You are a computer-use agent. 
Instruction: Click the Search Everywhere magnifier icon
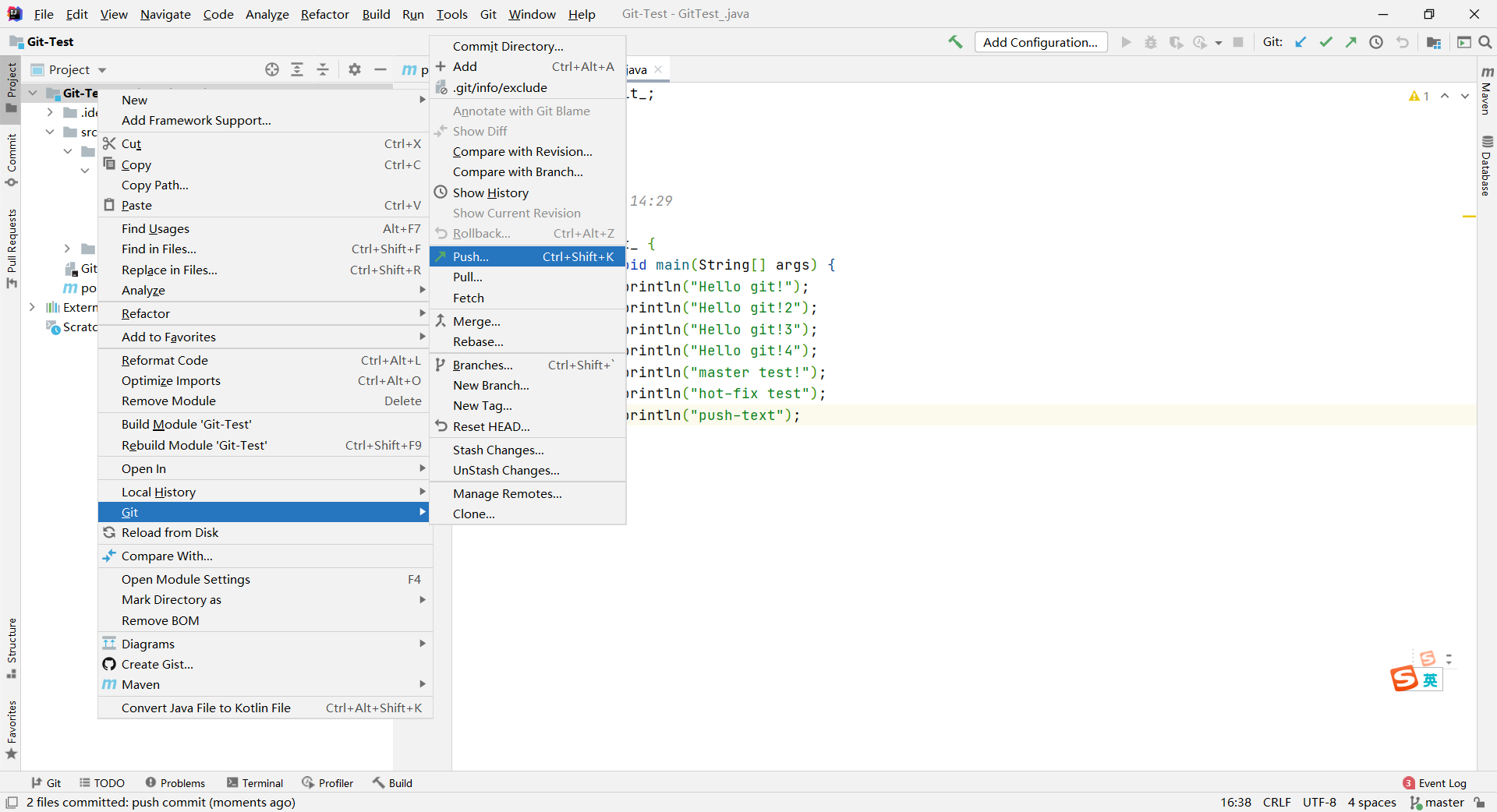click(1485, 42)
